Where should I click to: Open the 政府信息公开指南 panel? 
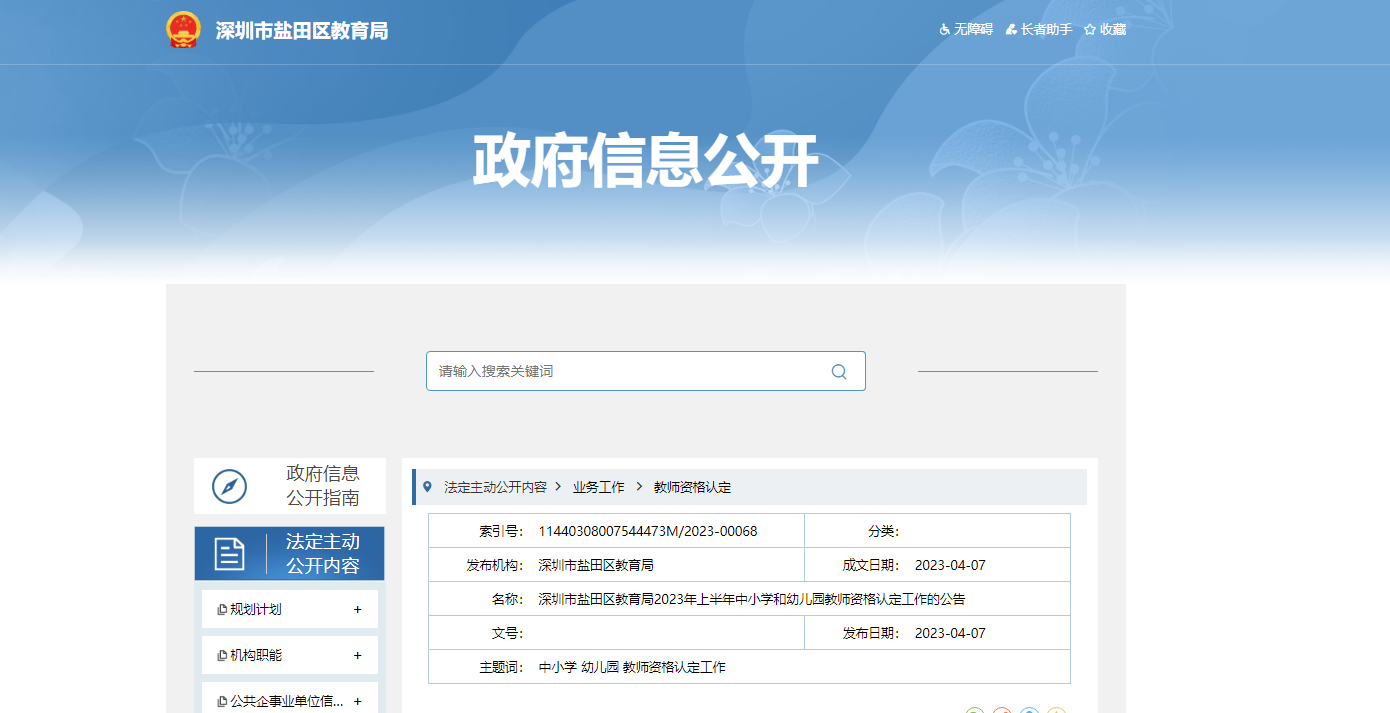[322, 485]
